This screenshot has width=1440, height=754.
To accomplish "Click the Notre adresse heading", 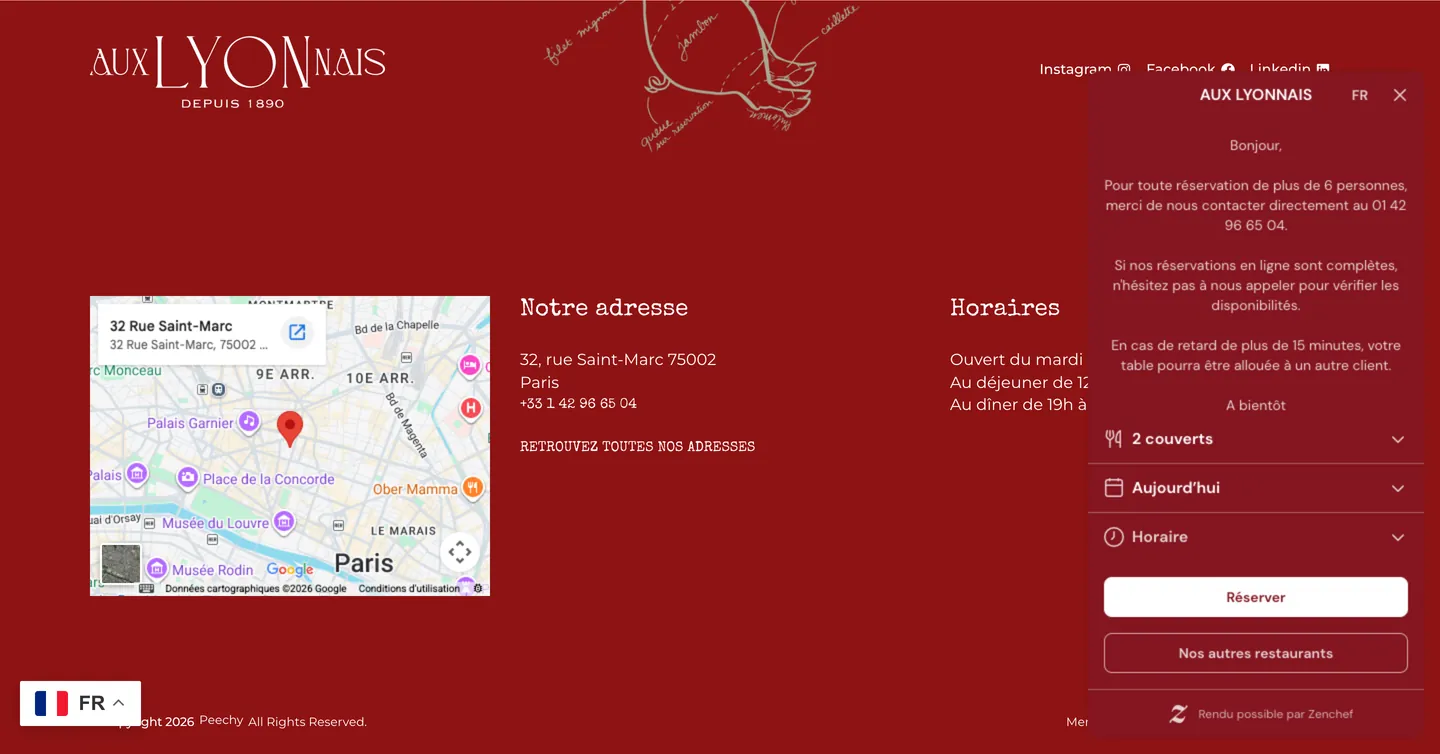I will (x=604, y=308).
